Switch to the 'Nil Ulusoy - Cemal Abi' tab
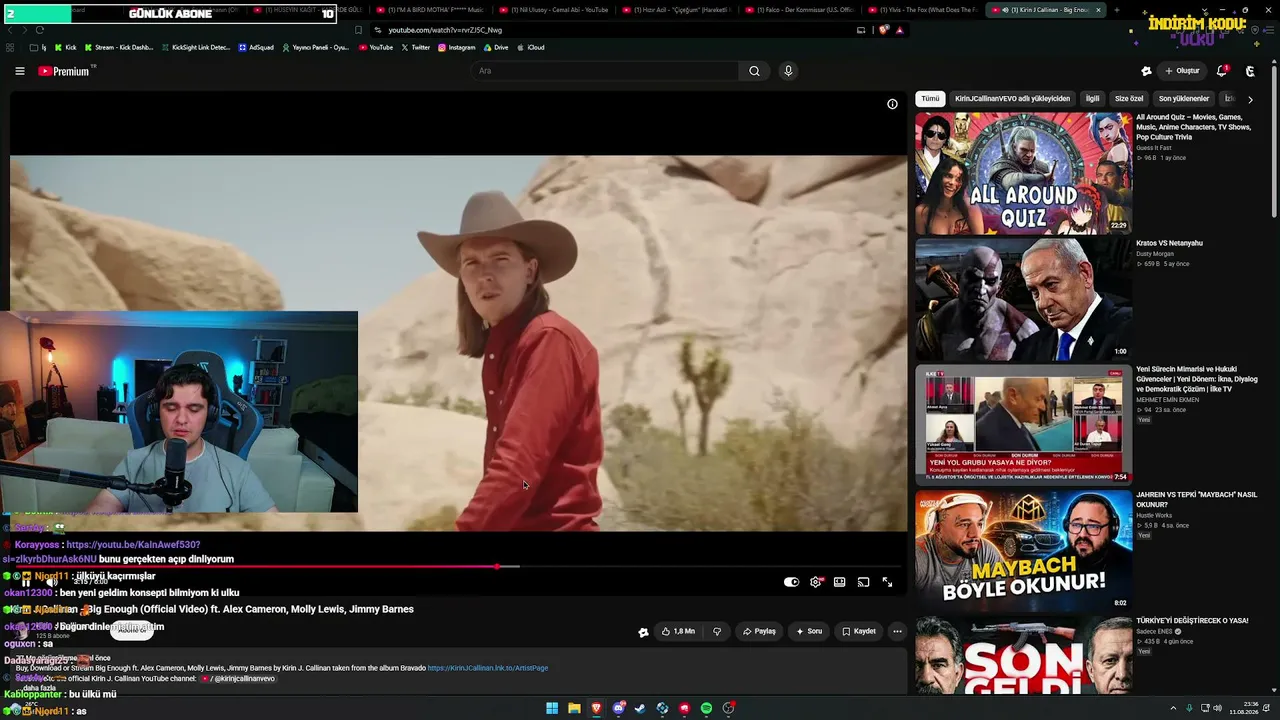 tap(553, 10)
